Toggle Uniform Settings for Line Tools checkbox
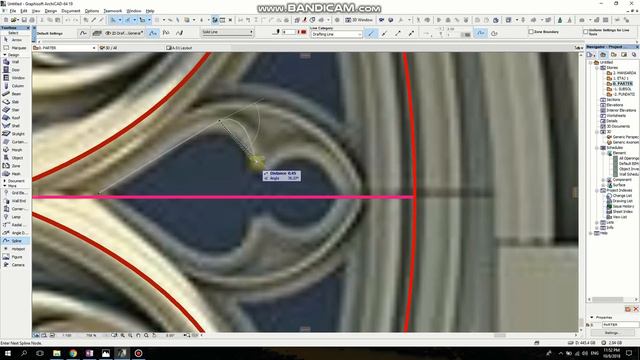The height and width of the screenshot is (360, 640). (x=586, y=31)
